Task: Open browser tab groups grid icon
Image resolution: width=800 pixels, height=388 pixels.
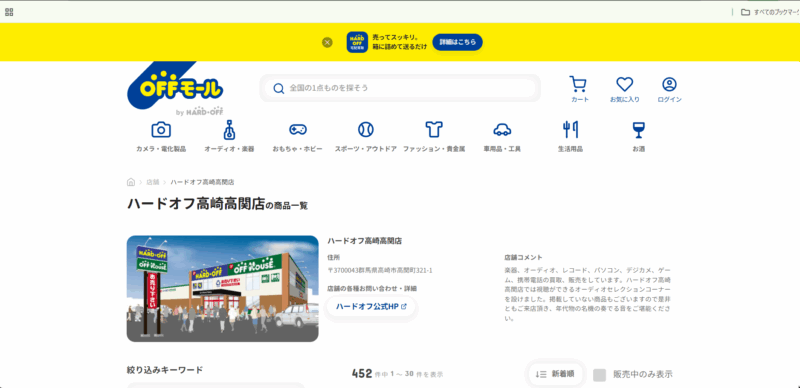Action: [9, 12]
